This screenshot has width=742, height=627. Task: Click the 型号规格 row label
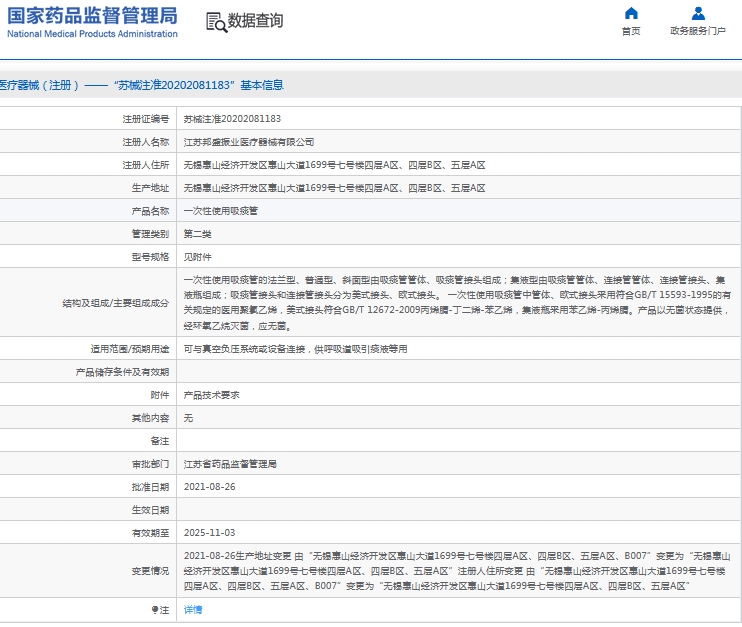pos(150,257)
